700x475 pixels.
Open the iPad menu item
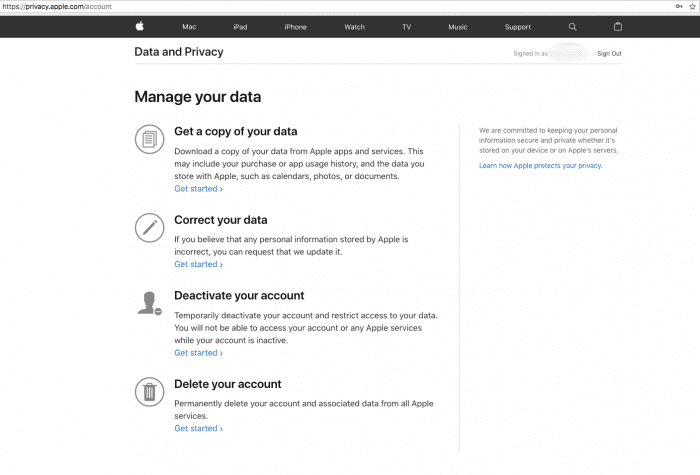pos(240,27)
